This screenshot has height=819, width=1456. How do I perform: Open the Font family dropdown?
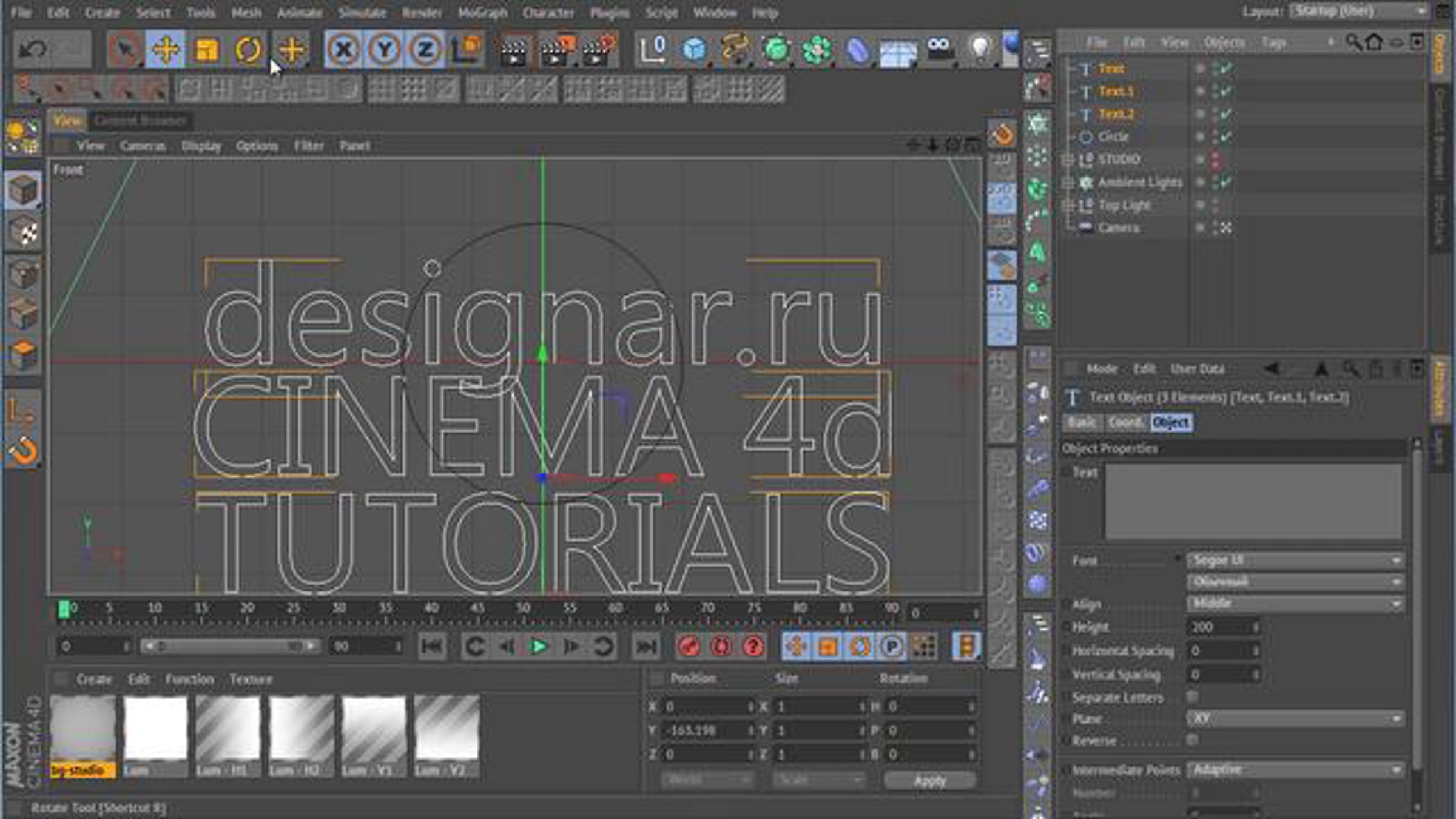1295,560
